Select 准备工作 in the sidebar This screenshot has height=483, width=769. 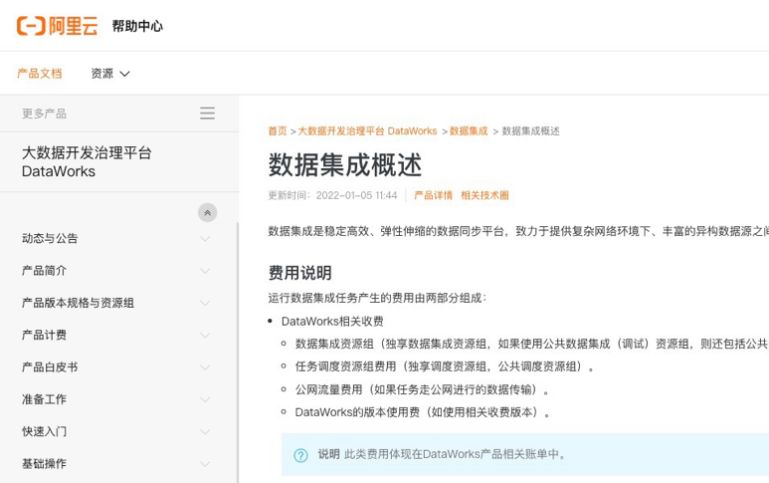44,399
